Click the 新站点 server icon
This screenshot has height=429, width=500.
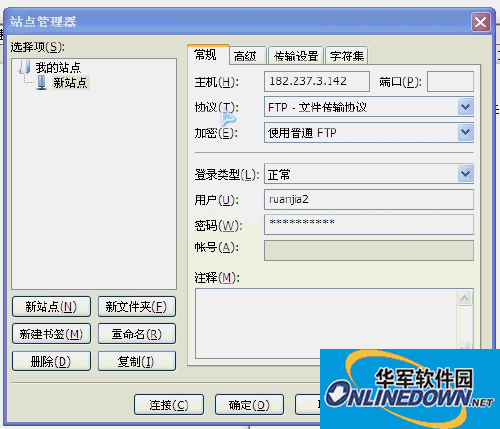[x=42, y=82]
